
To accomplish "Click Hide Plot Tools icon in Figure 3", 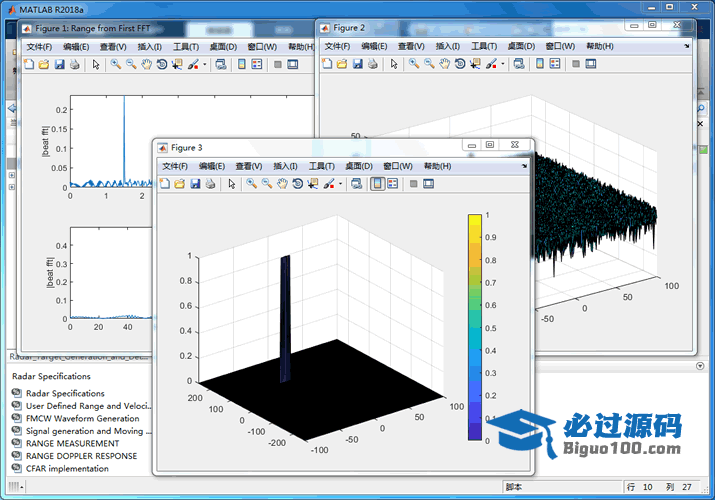I will [x=413, y=184].
